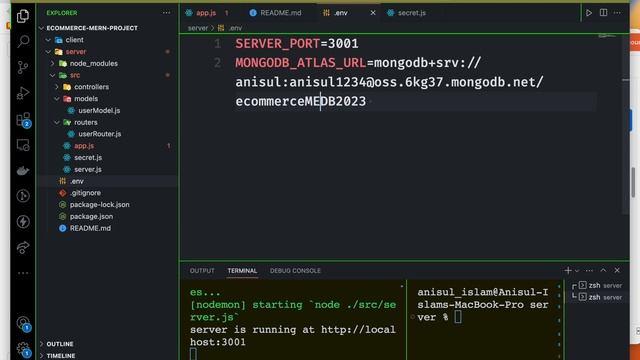This screenshot has height=360, width=640.
Task: Maximize the terminal panel size
Action: (603, 270)
